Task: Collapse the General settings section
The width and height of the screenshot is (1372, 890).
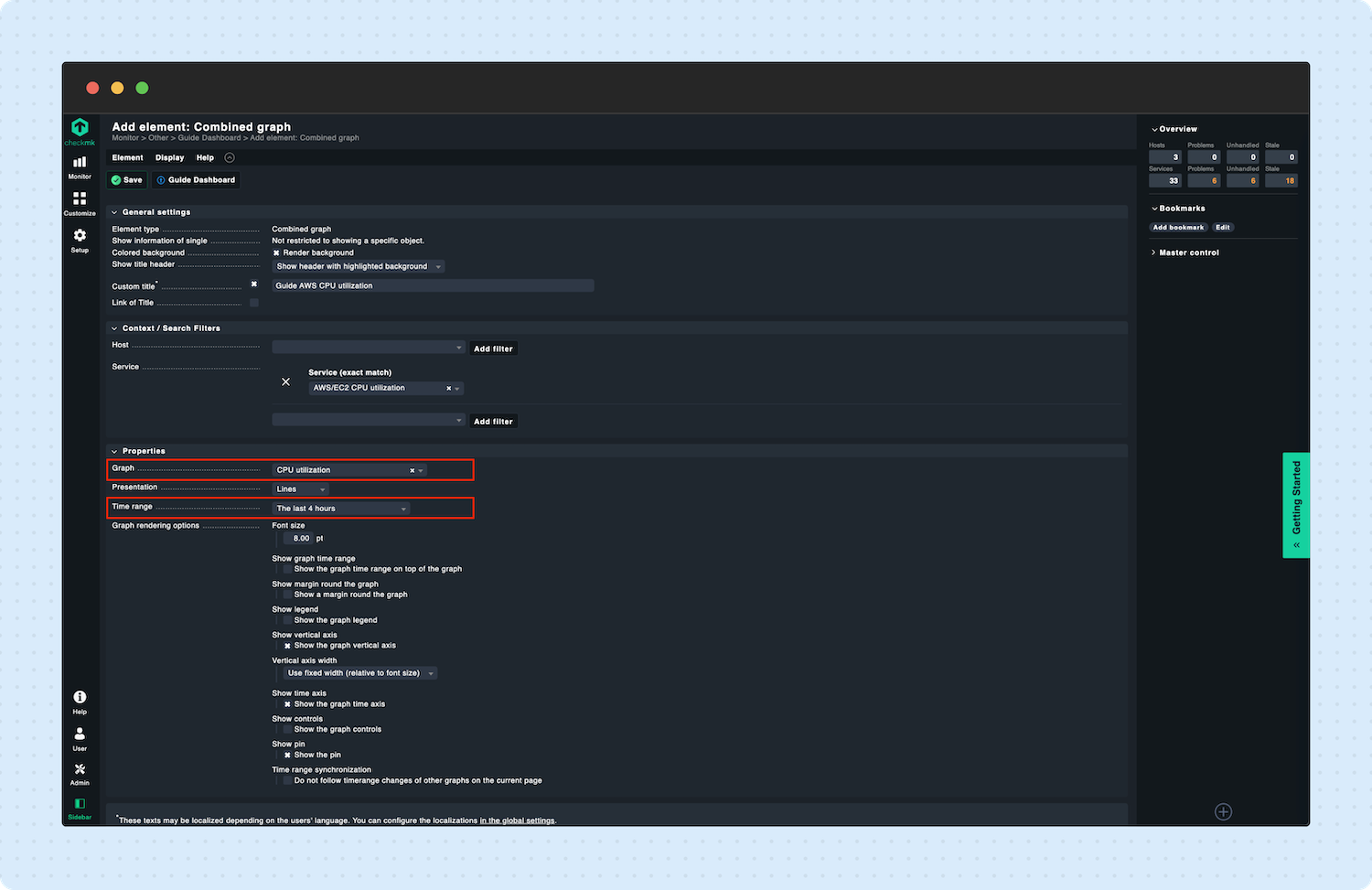Action: tap(114, 212)
